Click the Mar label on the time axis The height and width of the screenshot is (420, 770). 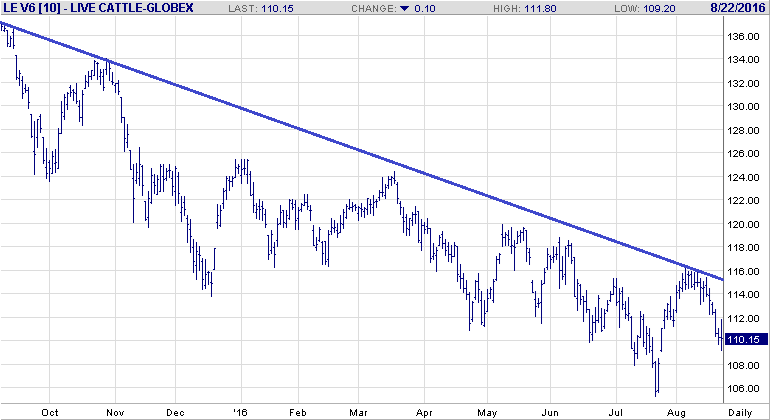pos(359,411)
